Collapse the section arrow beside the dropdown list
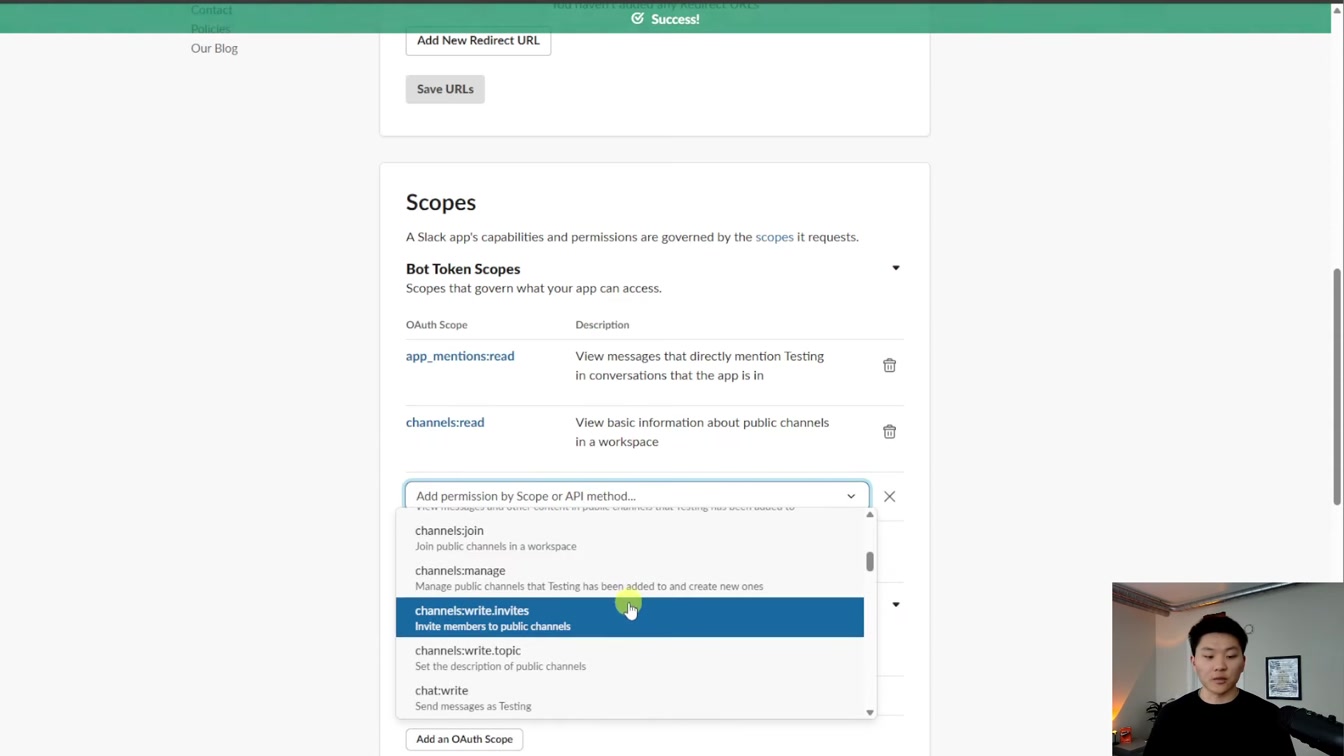 coord(896,604)
